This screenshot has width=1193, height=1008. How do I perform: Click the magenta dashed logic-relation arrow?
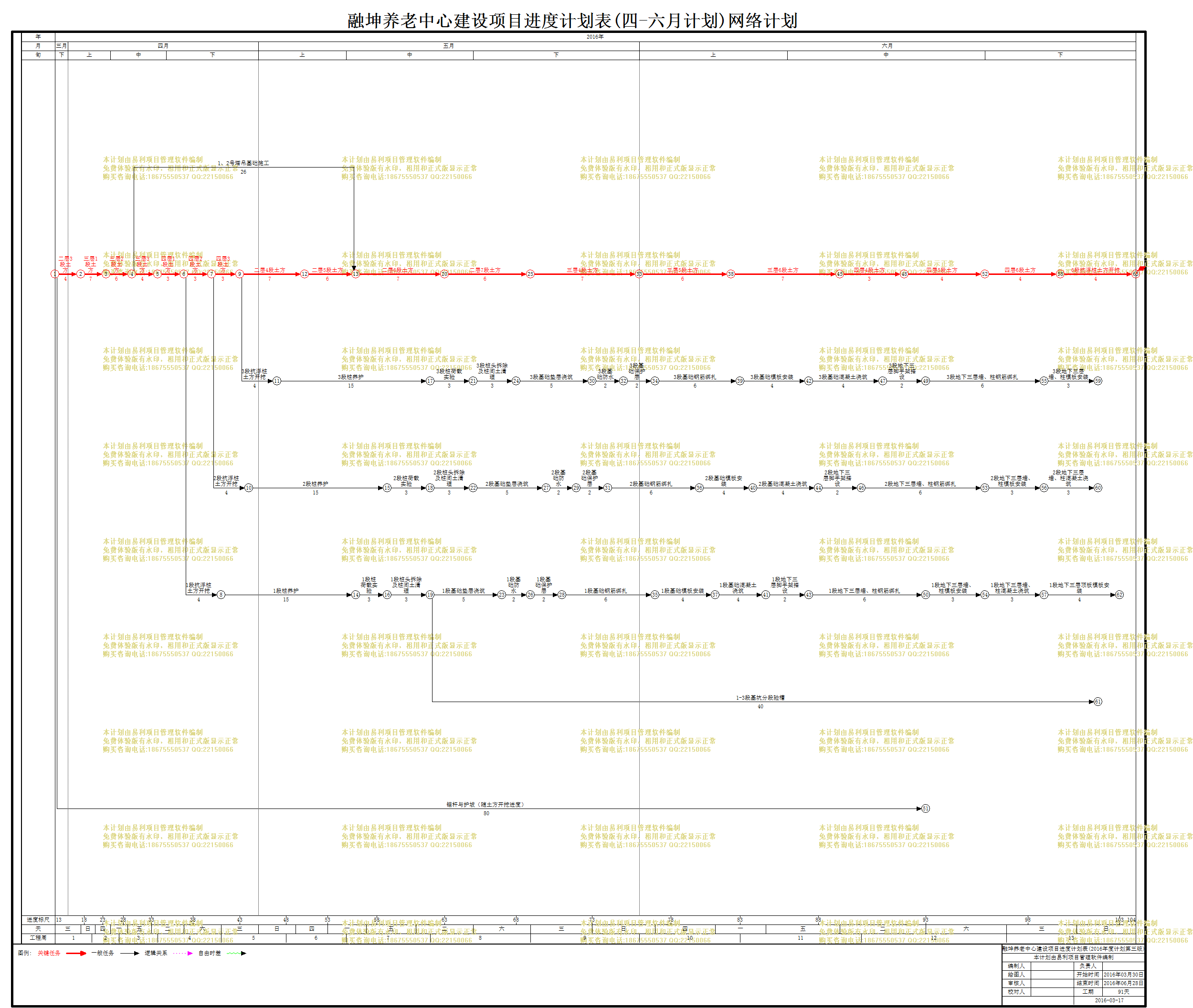[183, 953]
